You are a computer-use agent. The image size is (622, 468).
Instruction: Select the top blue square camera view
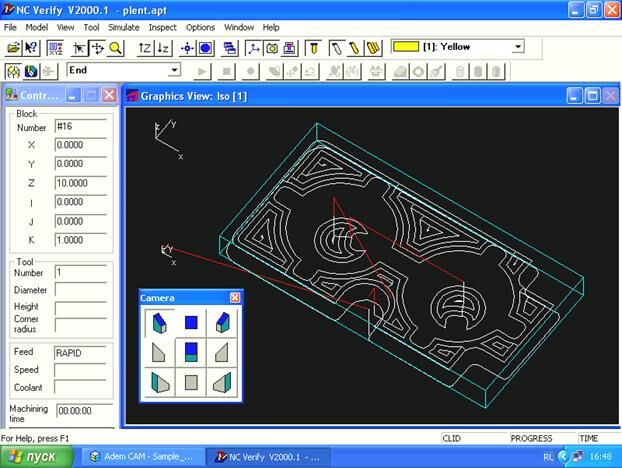pos(191,322)
